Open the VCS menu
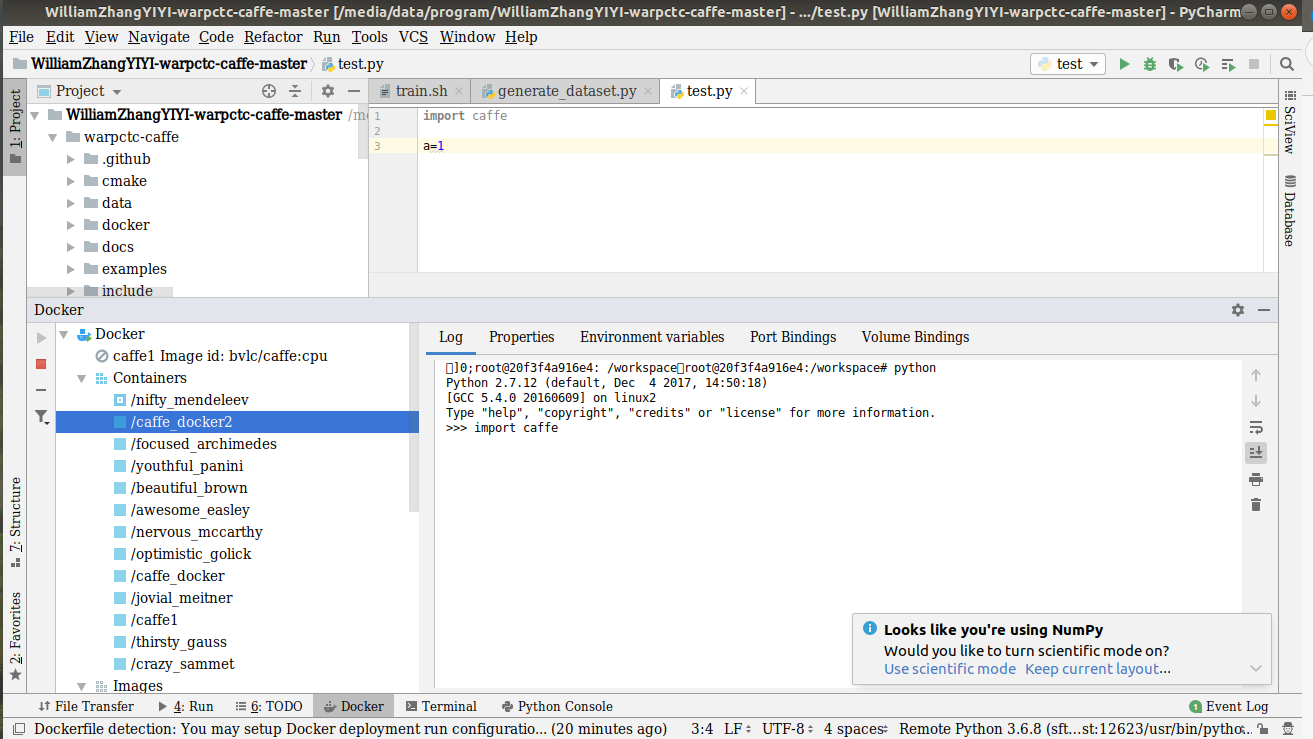1313x739 pixels. pyautogui.click(x=412, y=37)
